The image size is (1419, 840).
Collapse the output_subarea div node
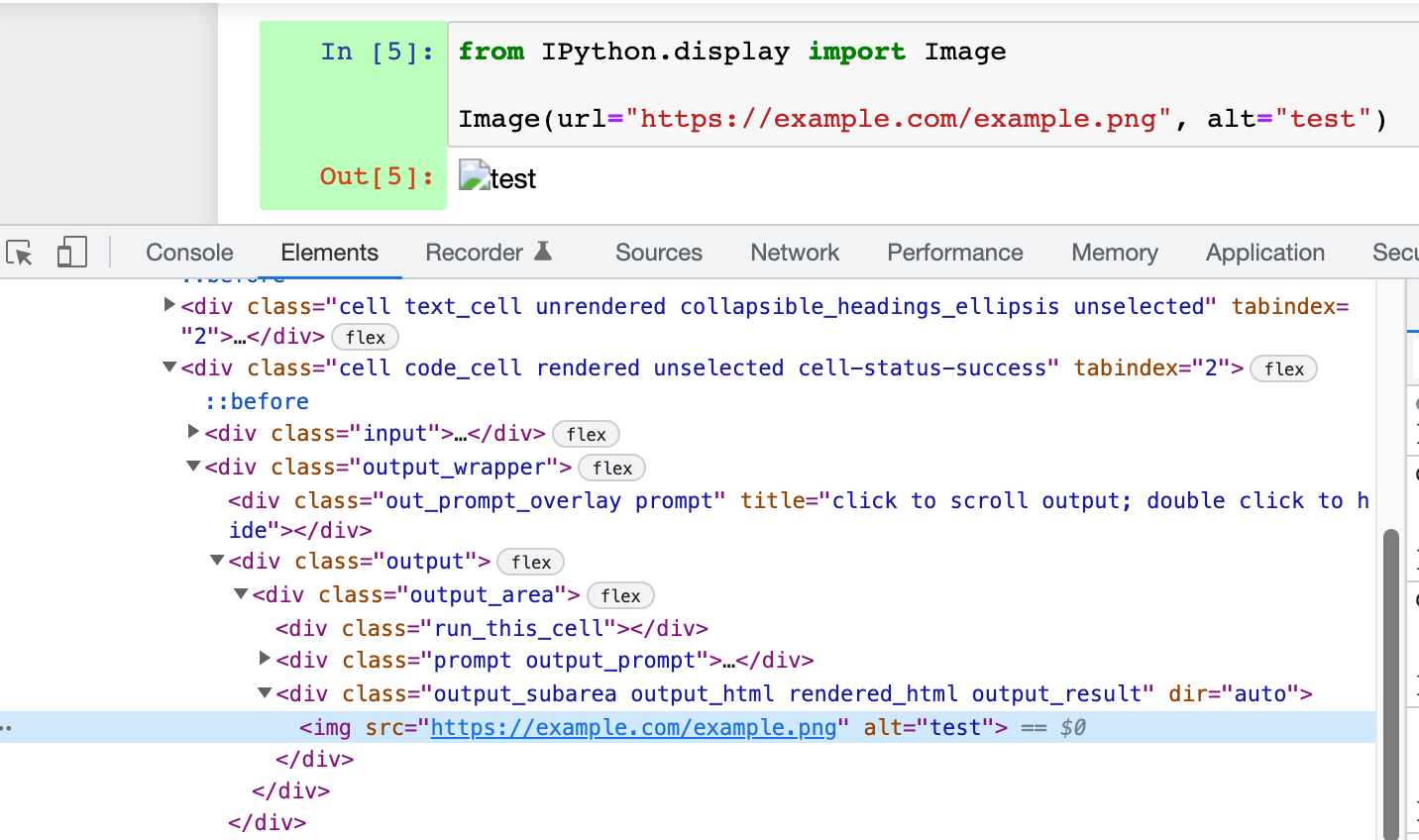(x=264, y=693)
